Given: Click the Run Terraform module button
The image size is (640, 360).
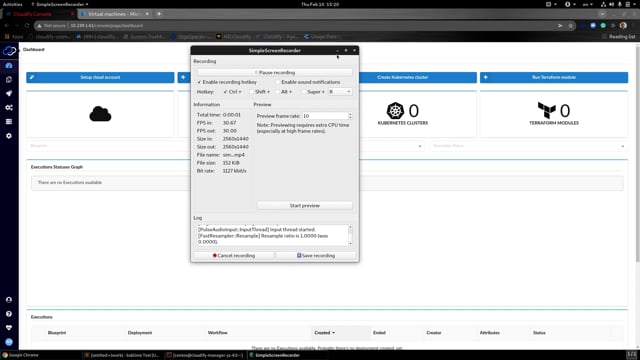Looking at the screenshot, I should pyautogui.click(x=554, y=77).
